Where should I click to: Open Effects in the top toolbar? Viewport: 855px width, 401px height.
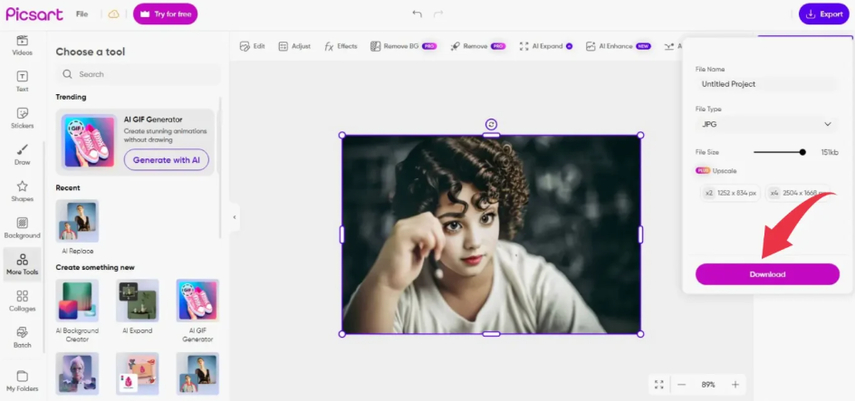click(340, 46)
